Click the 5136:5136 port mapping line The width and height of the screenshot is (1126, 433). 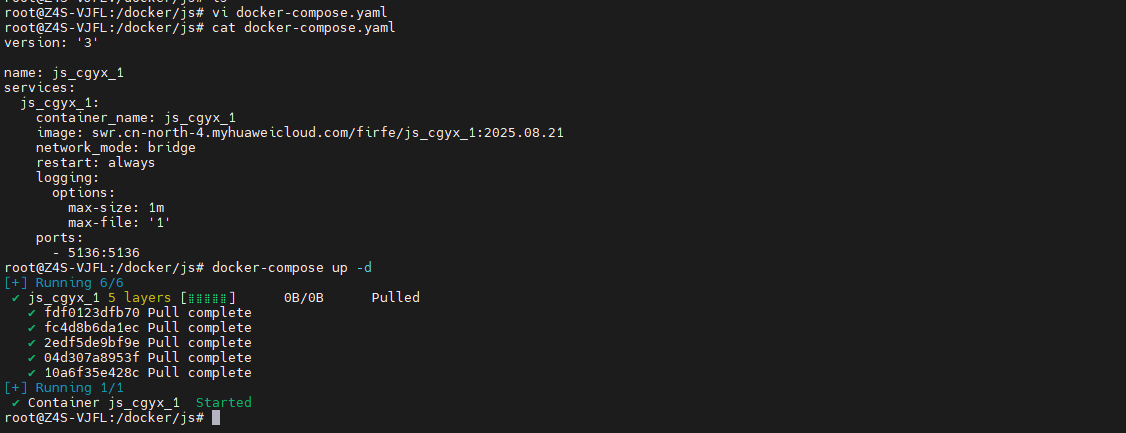click(96, 253)
